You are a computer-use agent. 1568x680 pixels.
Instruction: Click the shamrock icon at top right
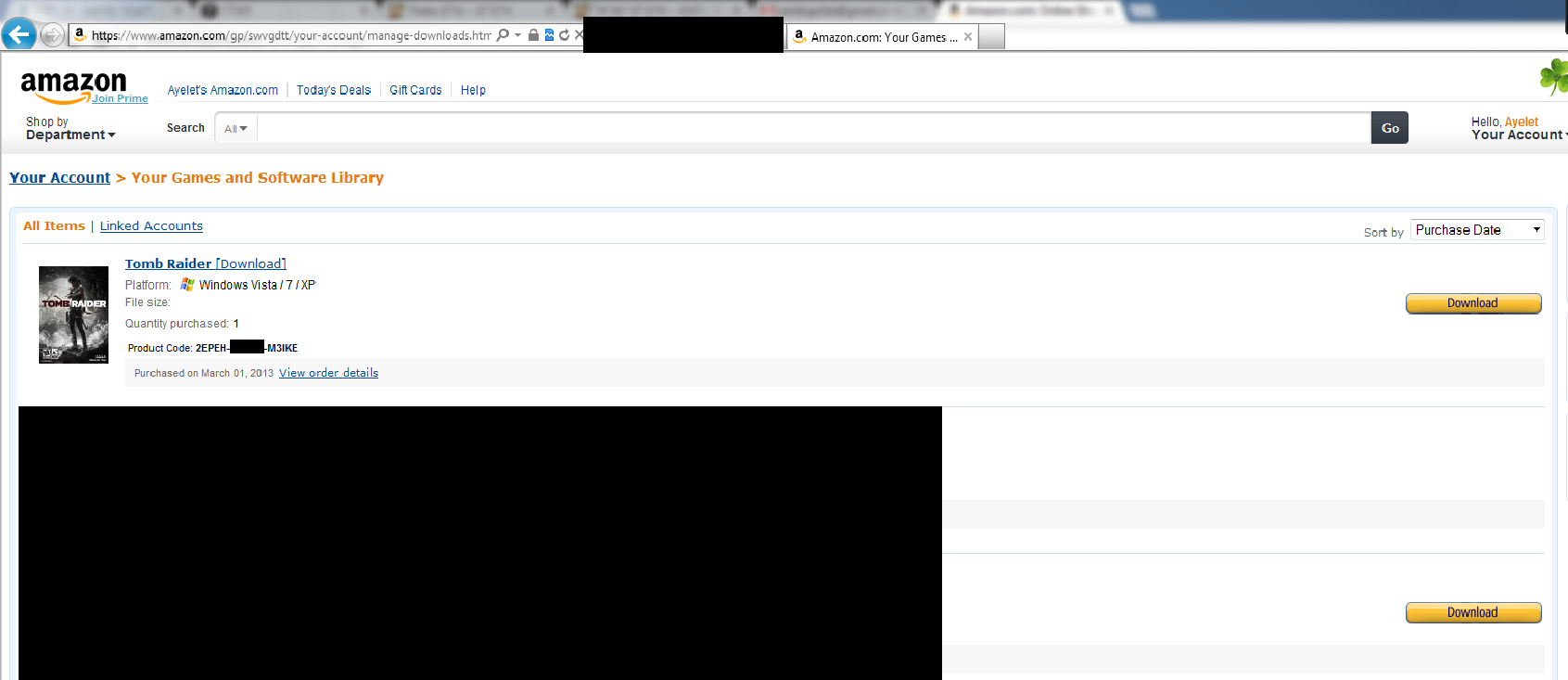coord(1554,77)
